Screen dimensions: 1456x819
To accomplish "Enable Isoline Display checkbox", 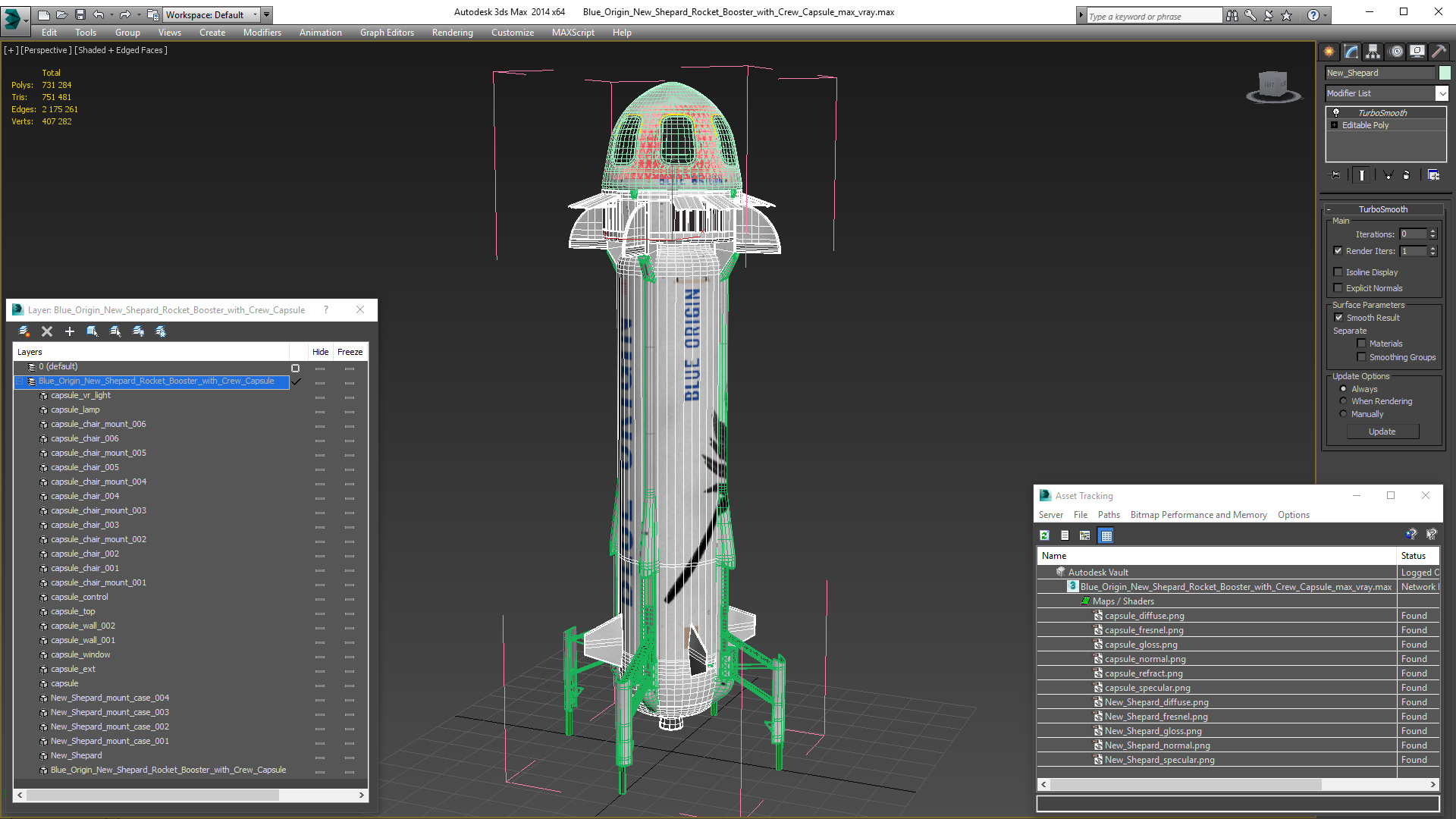I will 1338,272.
